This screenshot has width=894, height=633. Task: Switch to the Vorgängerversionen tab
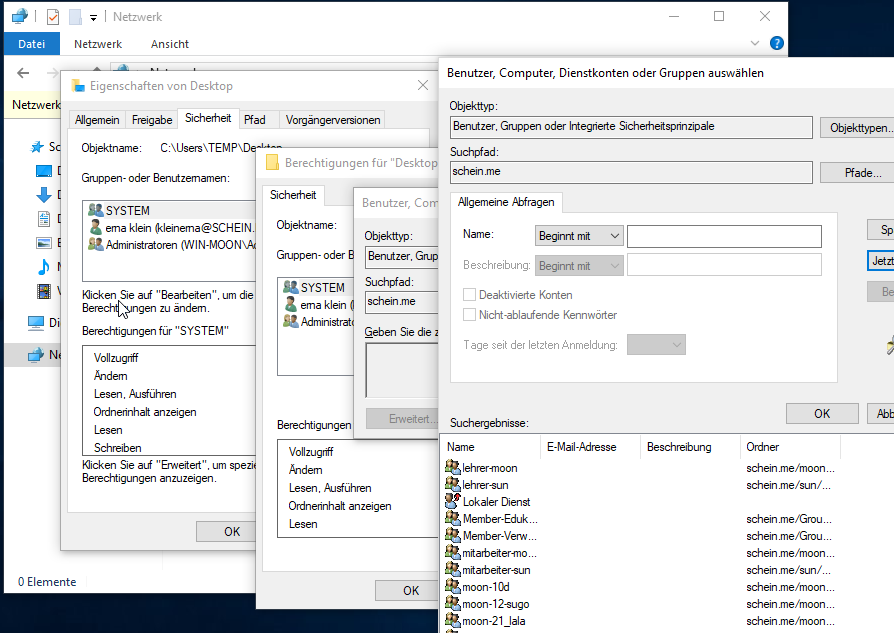click(333, 120)
